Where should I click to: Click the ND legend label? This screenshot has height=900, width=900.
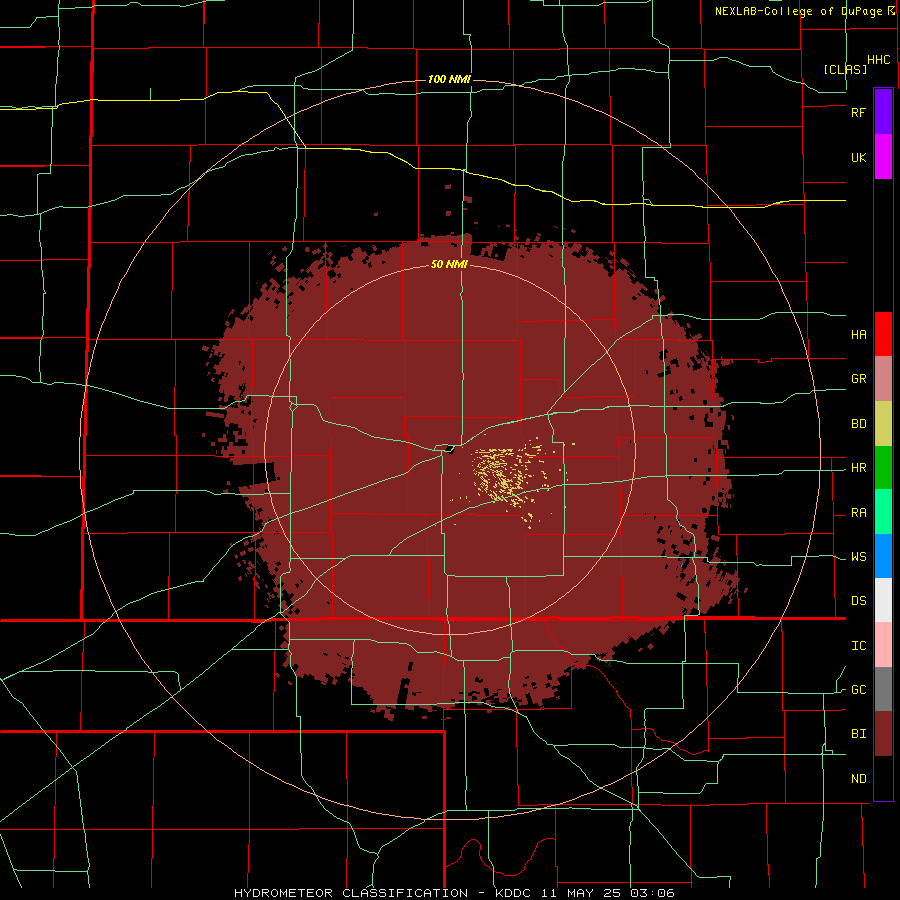(858, 779)
